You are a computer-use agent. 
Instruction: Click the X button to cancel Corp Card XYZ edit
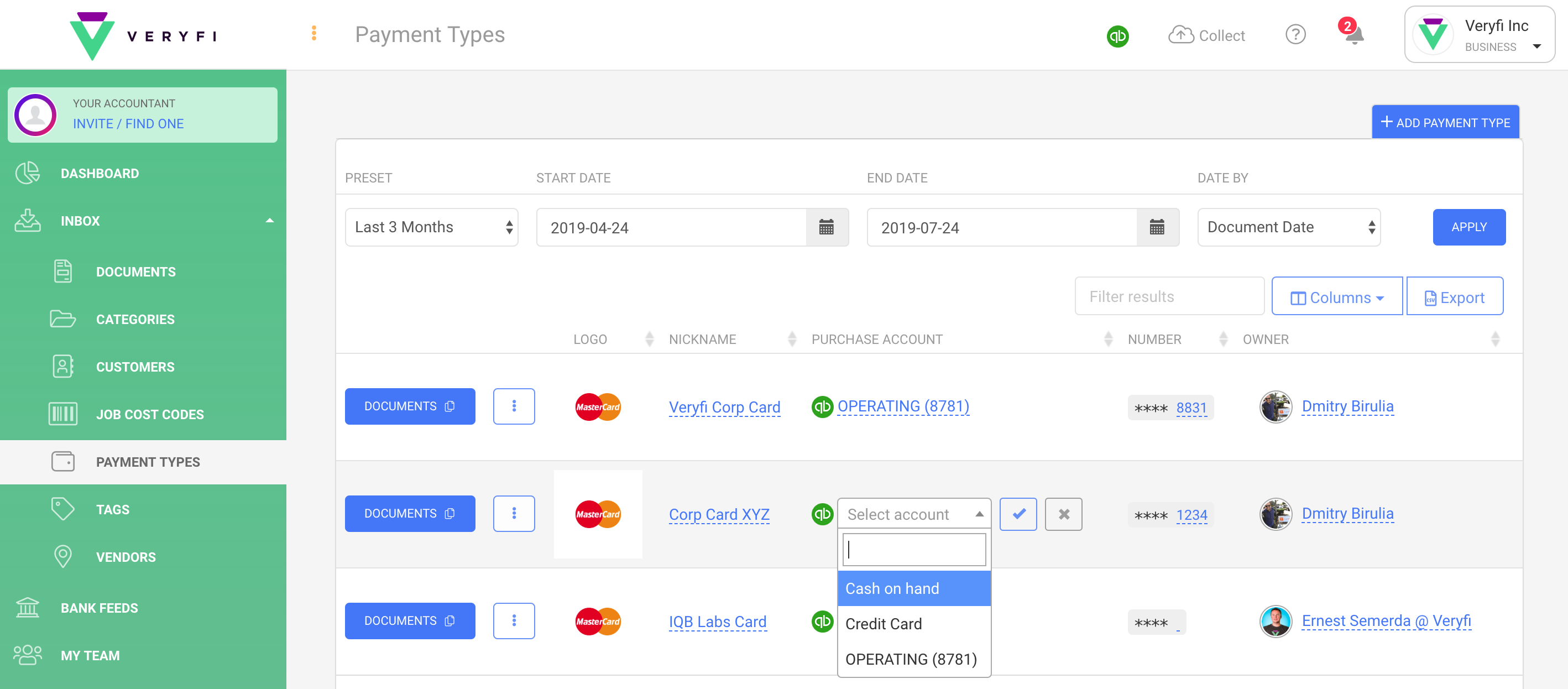pyautogui.click(x=1064, y=513)
